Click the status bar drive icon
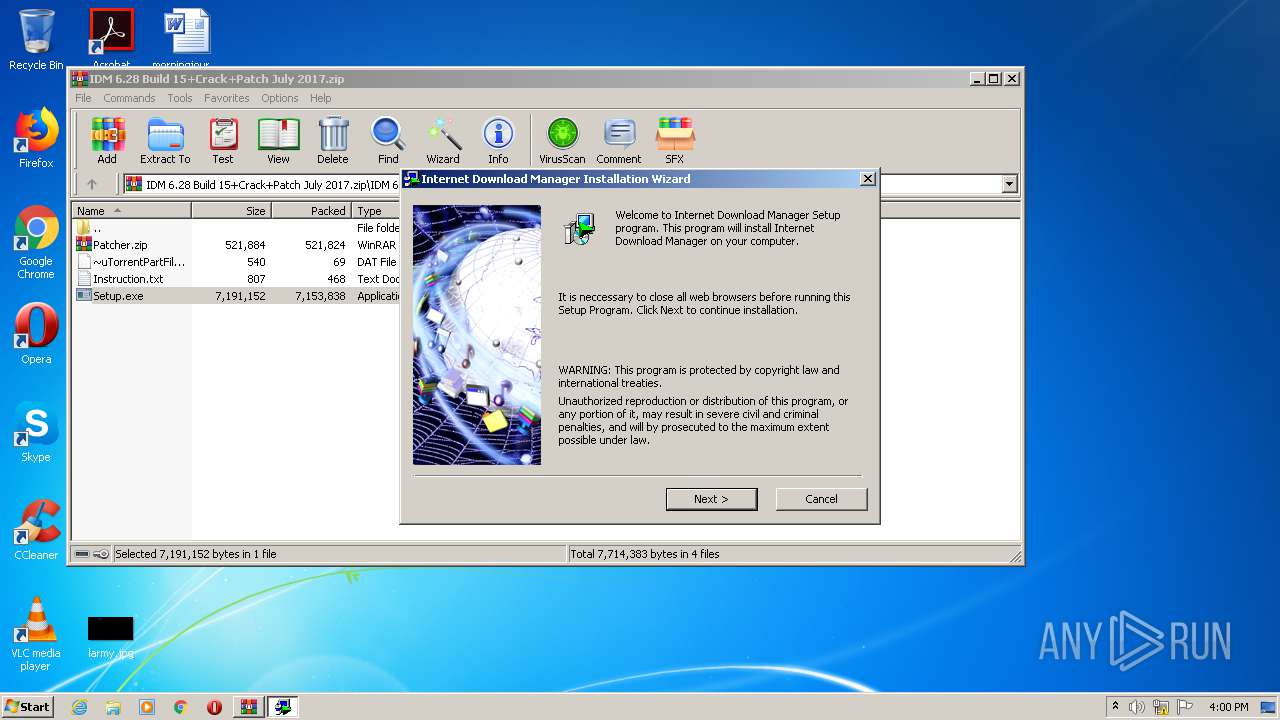Image resolution: width=1280 pixels, height=720 pixels. point(83,554)
